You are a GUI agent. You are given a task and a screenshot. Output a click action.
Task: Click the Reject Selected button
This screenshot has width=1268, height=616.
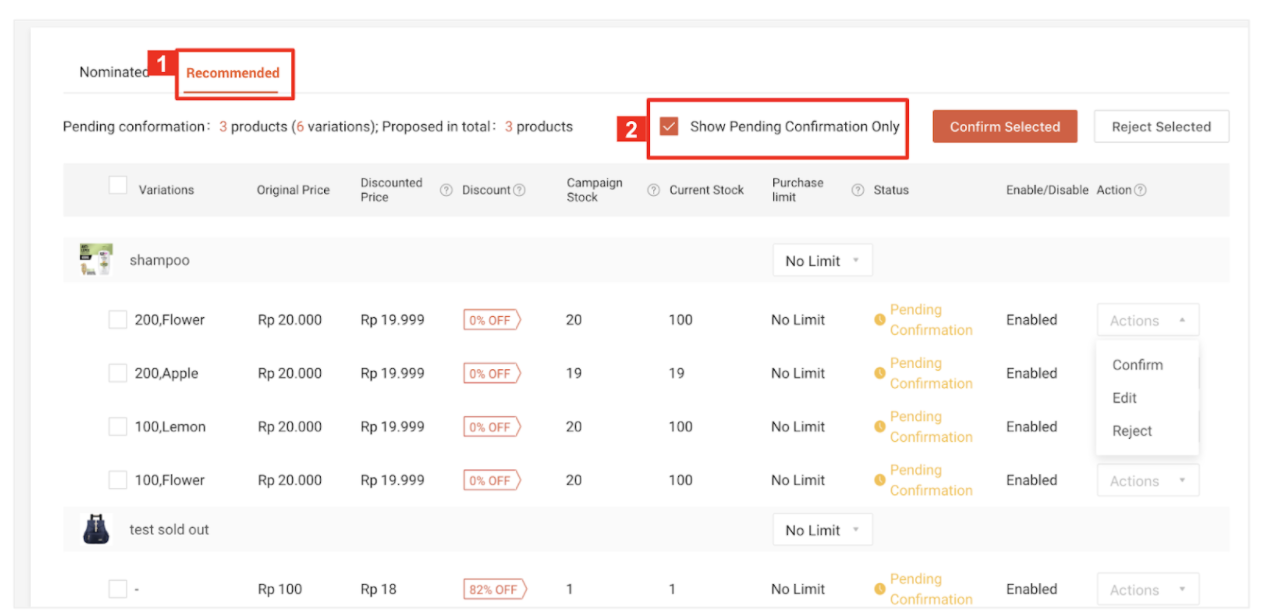click(x=1161, y=126)
